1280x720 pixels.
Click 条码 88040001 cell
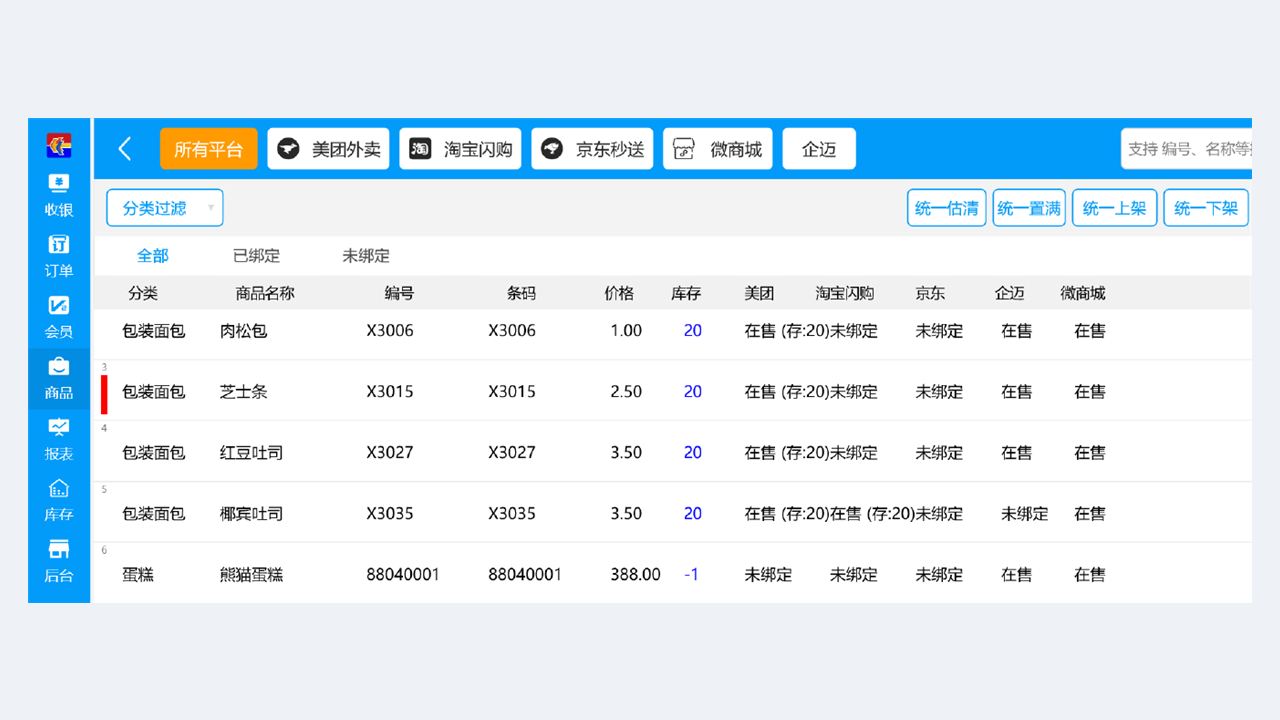525,575
